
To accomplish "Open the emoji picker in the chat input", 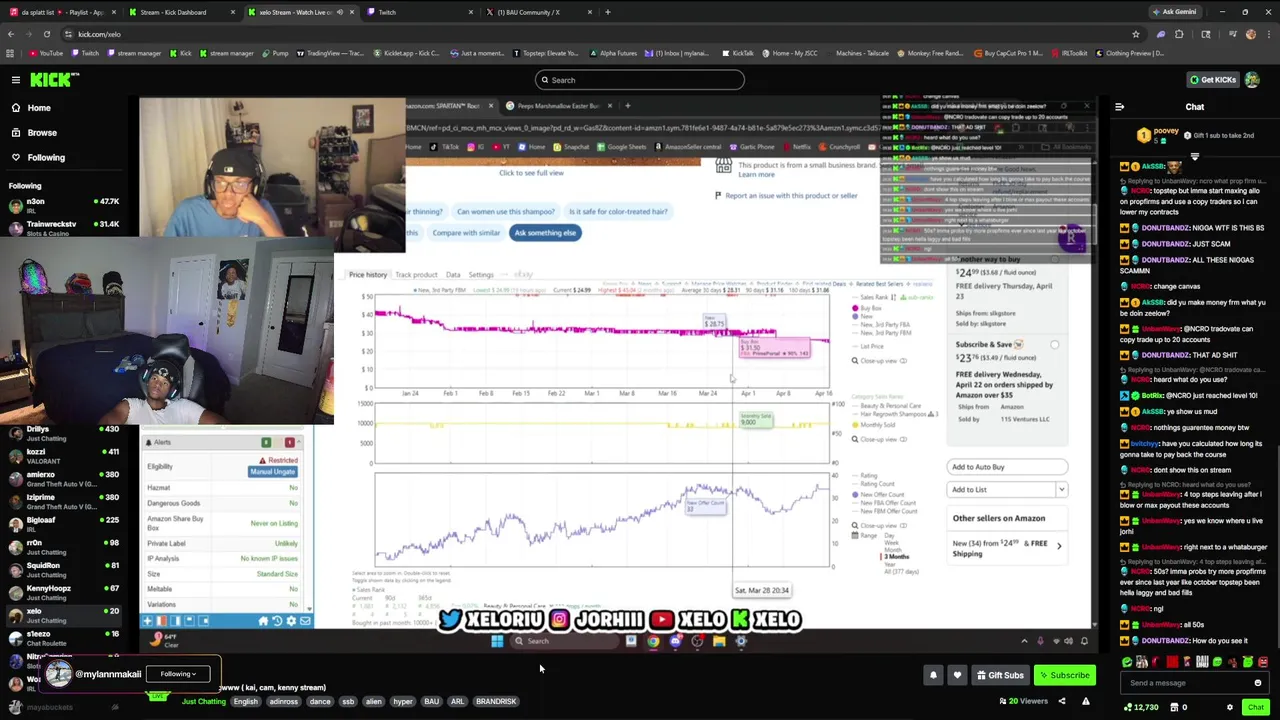I will 1258,683.
